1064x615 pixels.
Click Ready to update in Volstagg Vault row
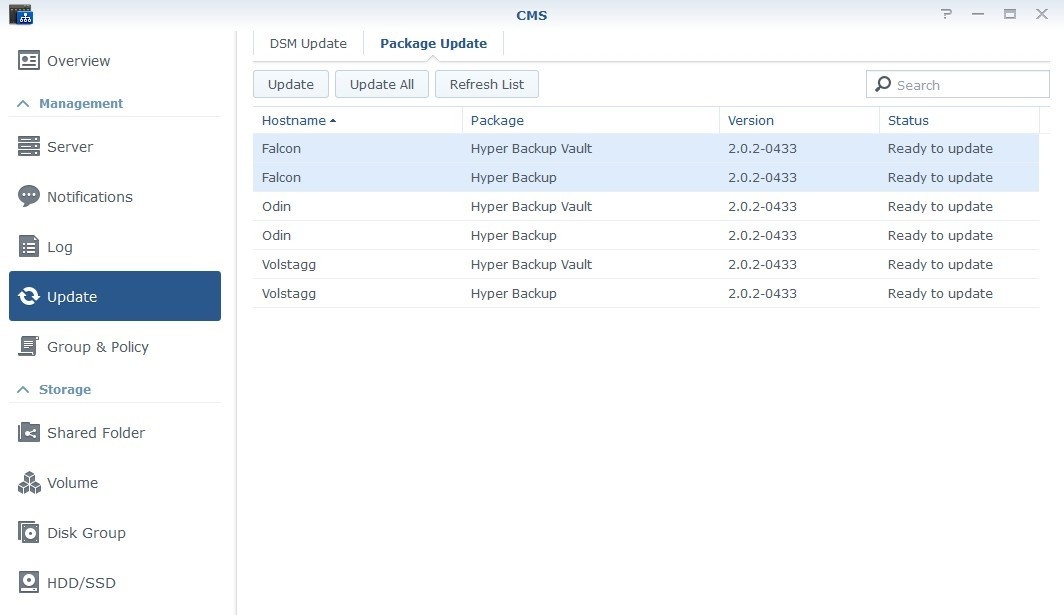(940, 265)
